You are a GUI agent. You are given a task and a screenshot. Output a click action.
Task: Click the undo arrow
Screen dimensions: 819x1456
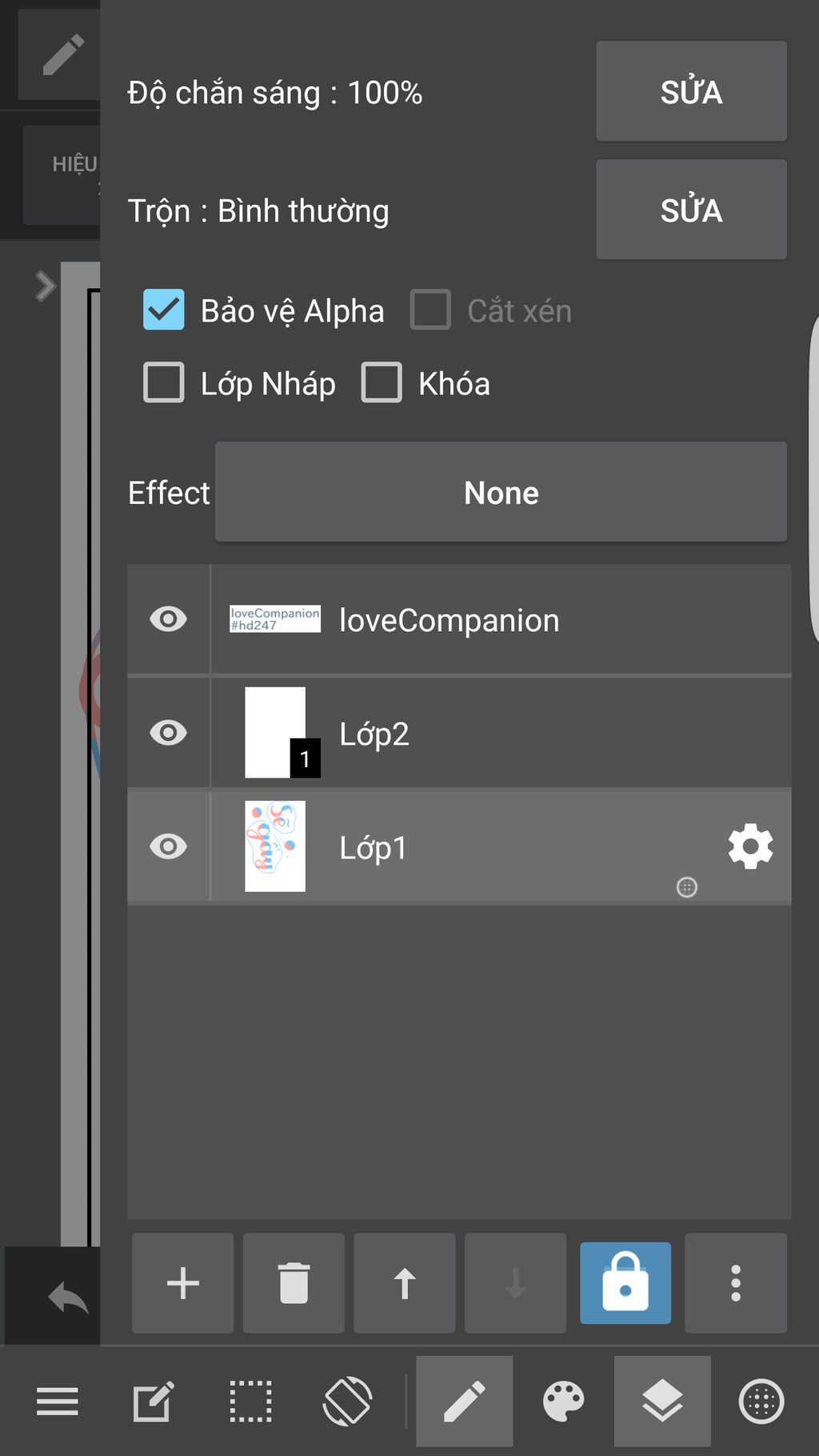[x=68, y=1297]
